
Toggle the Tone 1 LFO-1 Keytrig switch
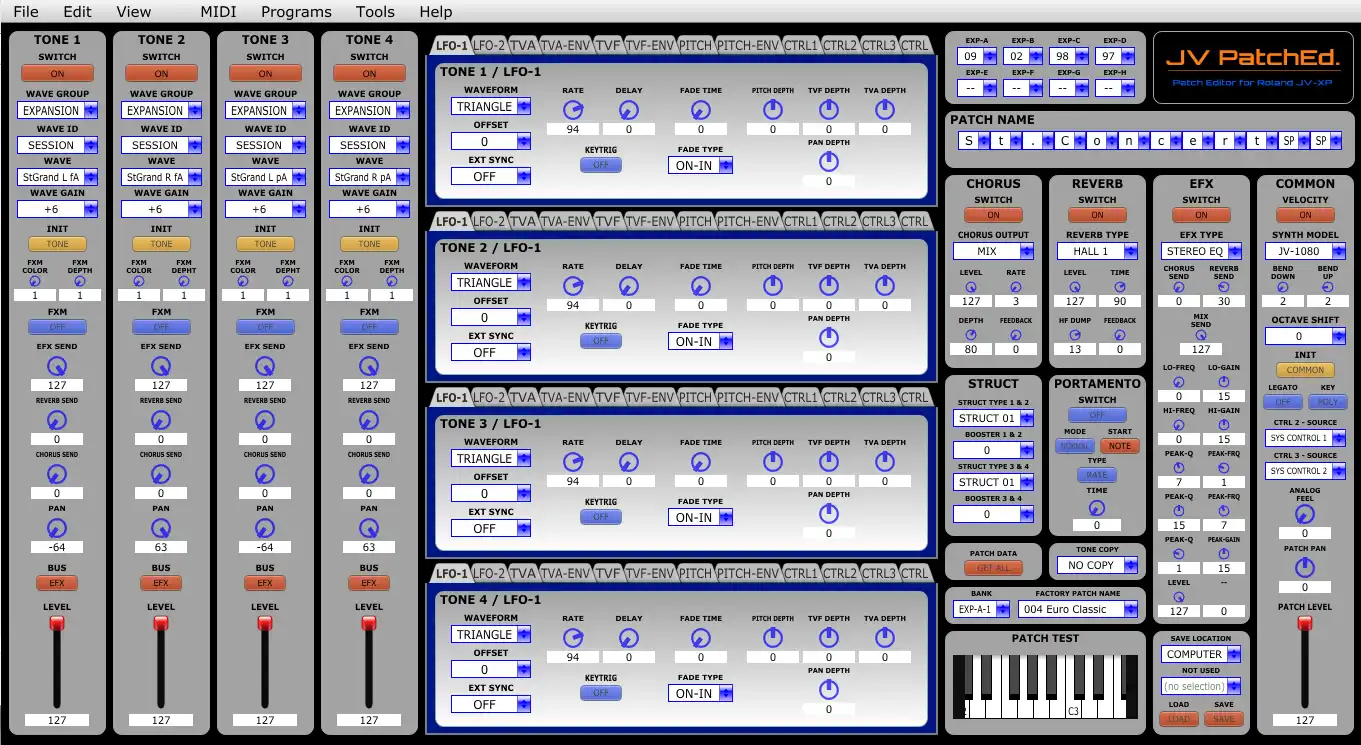pos(601,165)
